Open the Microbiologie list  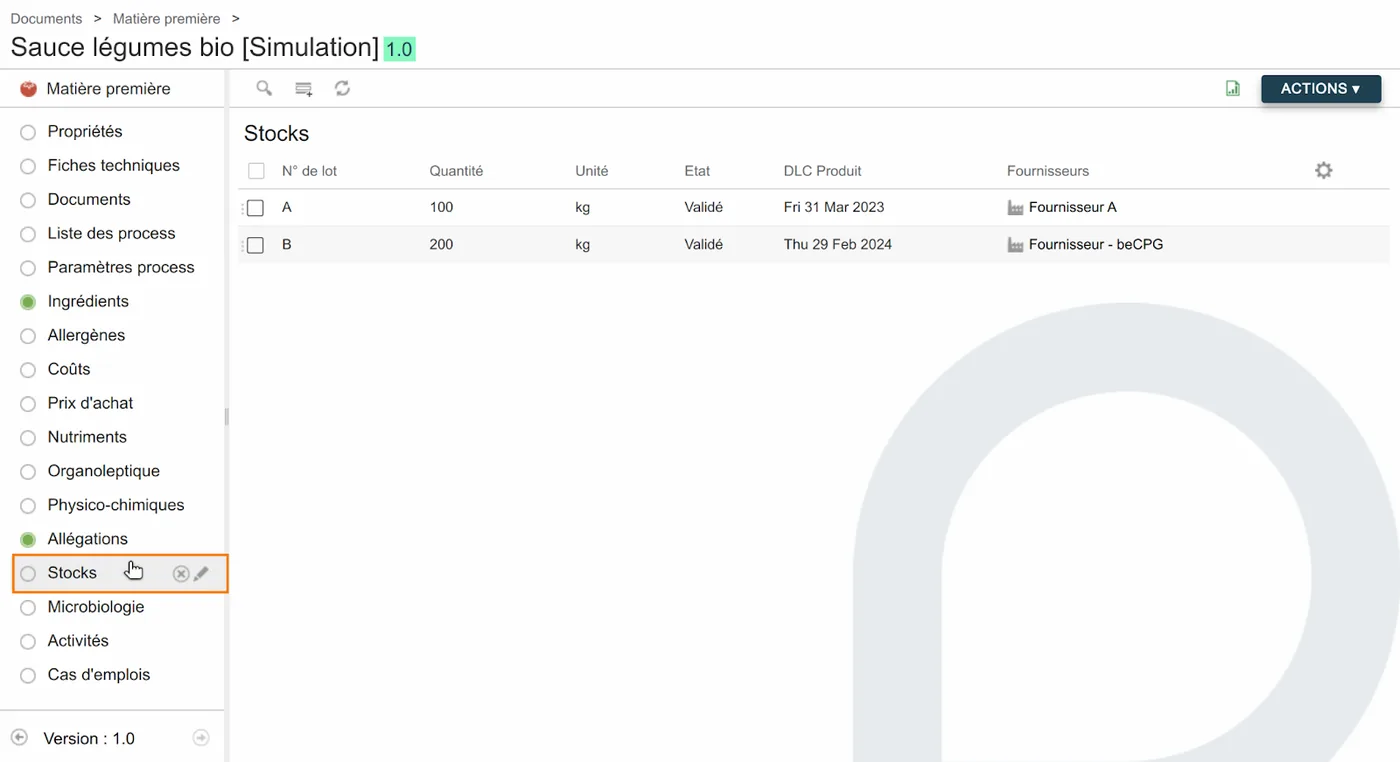click(x=96, y=607)
